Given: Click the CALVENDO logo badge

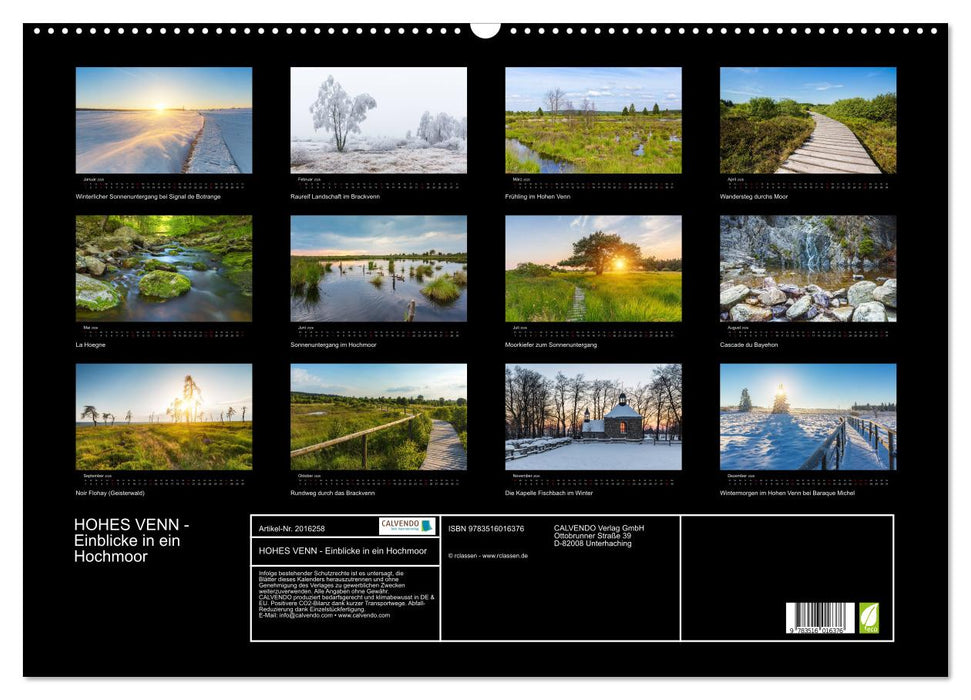Looking at the screenshot, I should (x=407, y=526).
